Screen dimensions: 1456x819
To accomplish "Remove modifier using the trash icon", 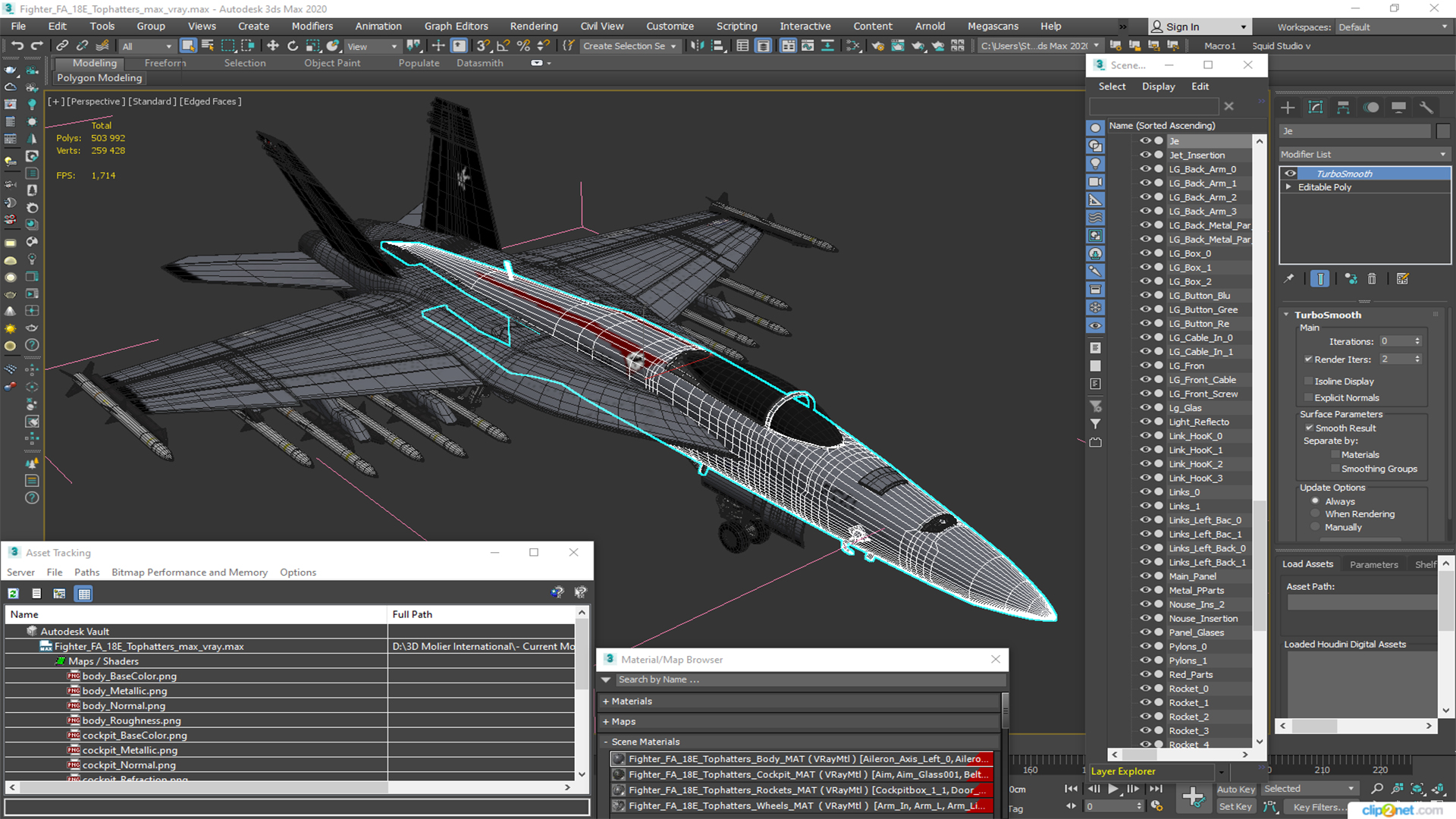I will (x=1372, y=279).
